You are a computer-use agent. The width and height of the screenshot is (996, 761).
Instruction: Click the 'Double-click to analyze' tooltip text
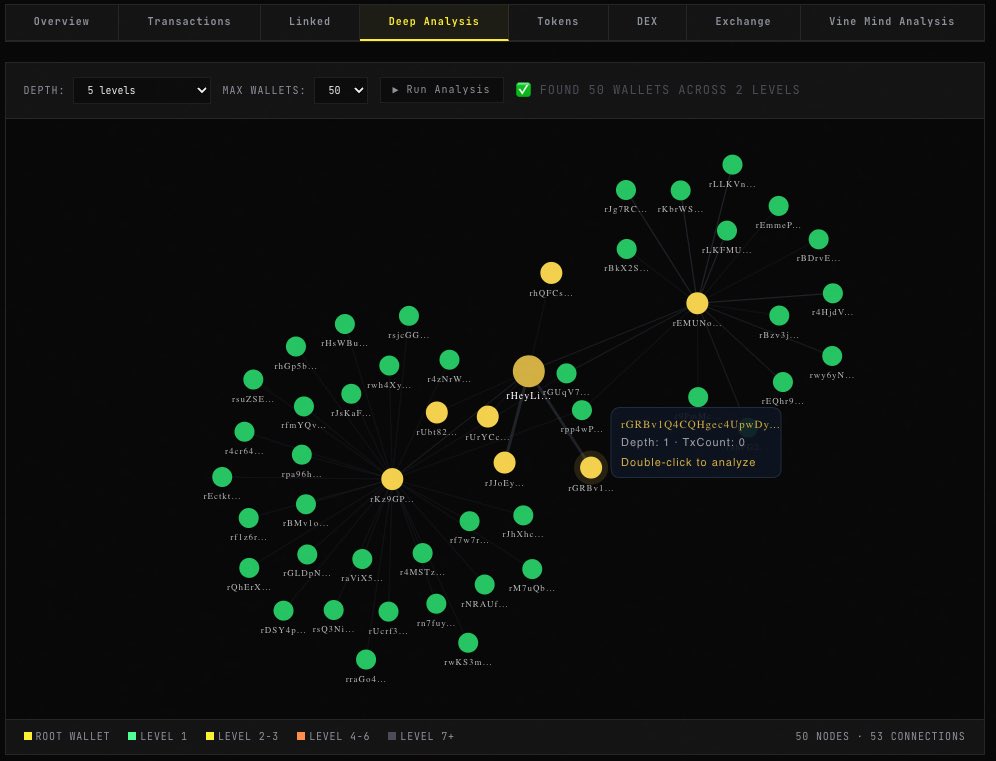688,462
